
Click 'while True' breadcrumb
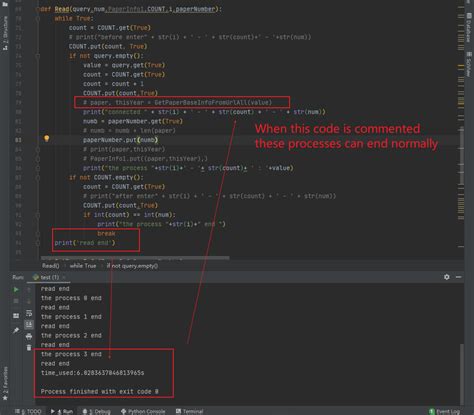[83, 266]
